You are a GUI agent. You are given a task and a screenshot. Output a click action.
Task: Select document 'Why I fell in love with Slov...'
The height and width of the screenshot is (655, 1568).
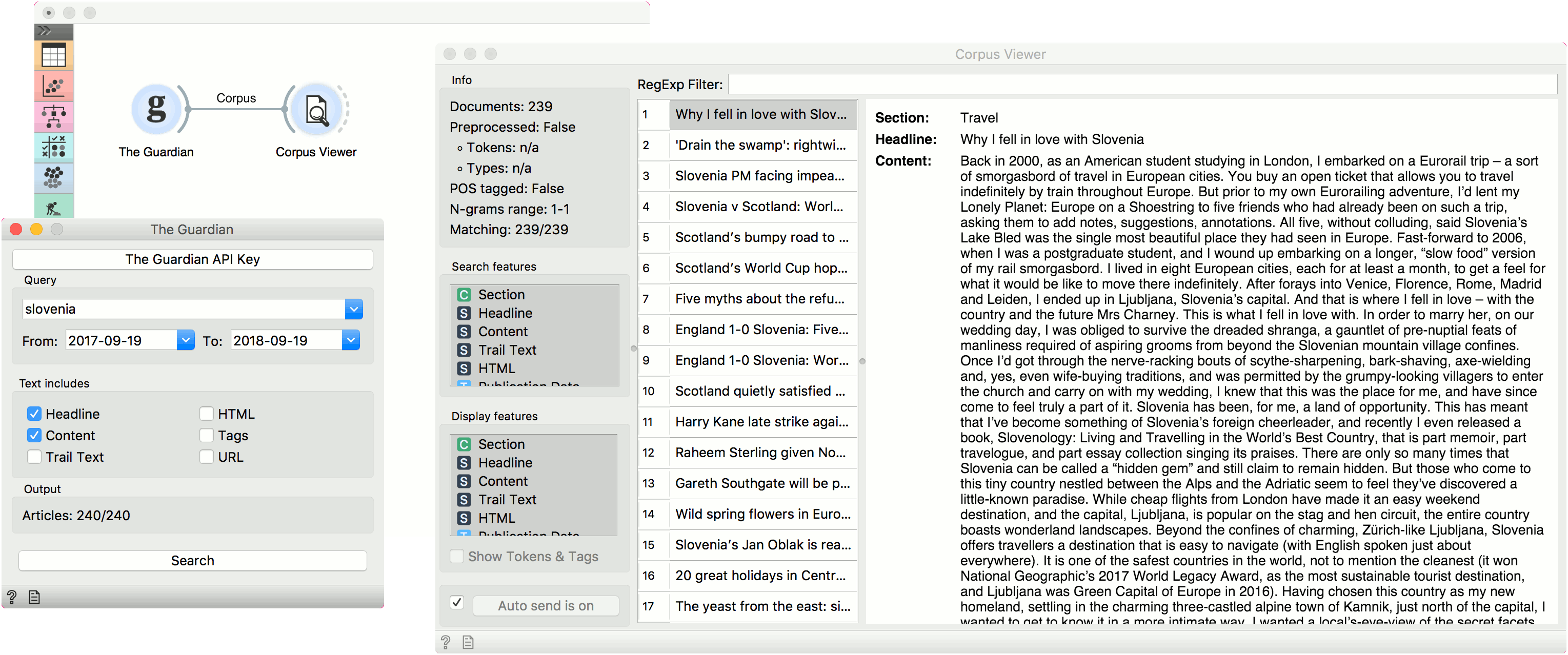coord(762,114)
